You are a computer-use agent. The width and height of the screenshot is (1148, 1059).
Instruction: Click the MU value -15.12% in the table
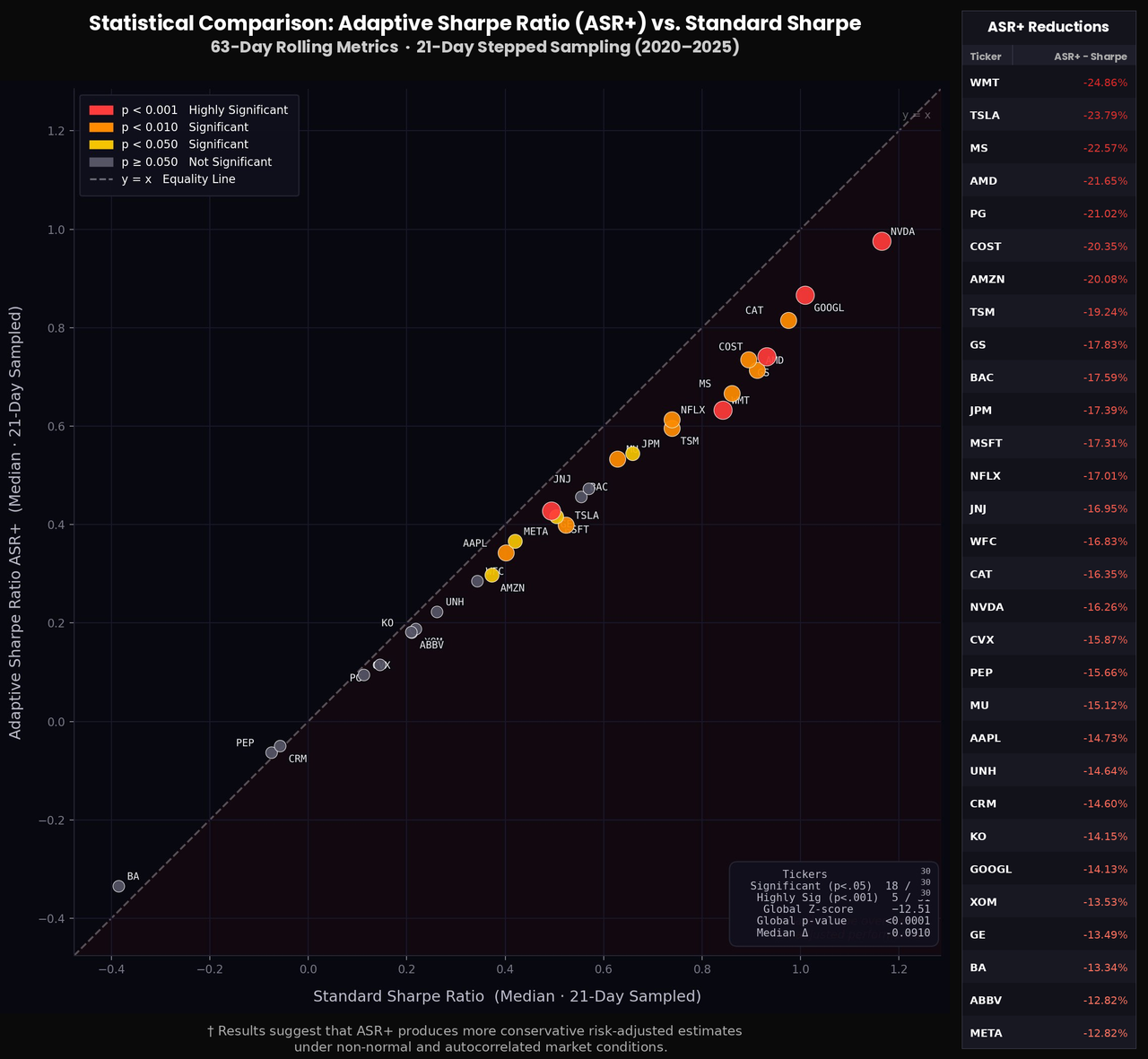click(1105, 705)
